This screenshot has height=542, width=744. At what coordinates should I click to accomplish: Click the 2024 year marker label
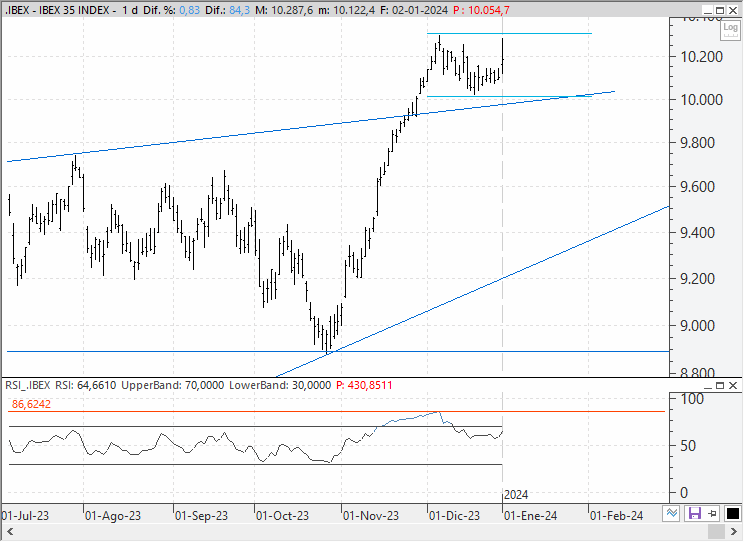516,495
